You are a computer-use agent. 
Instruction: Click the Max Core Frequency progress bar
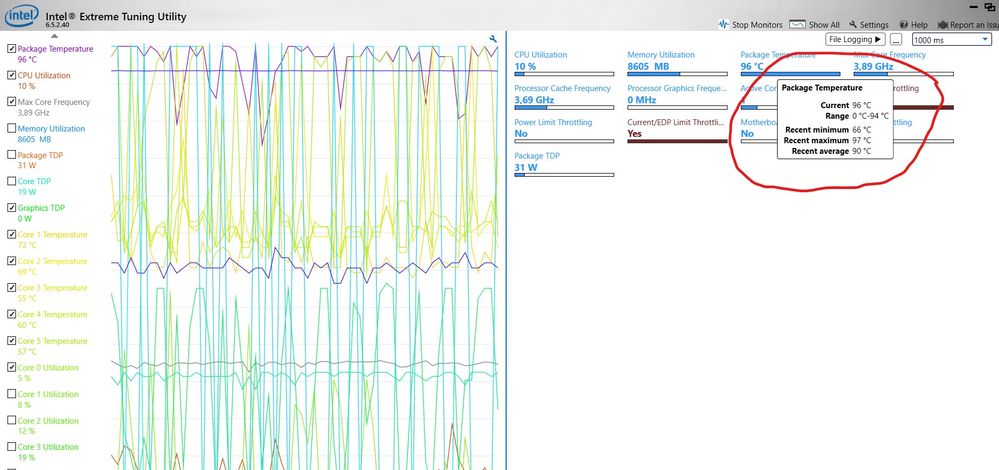pyautogui.click(x=903, y=74)
